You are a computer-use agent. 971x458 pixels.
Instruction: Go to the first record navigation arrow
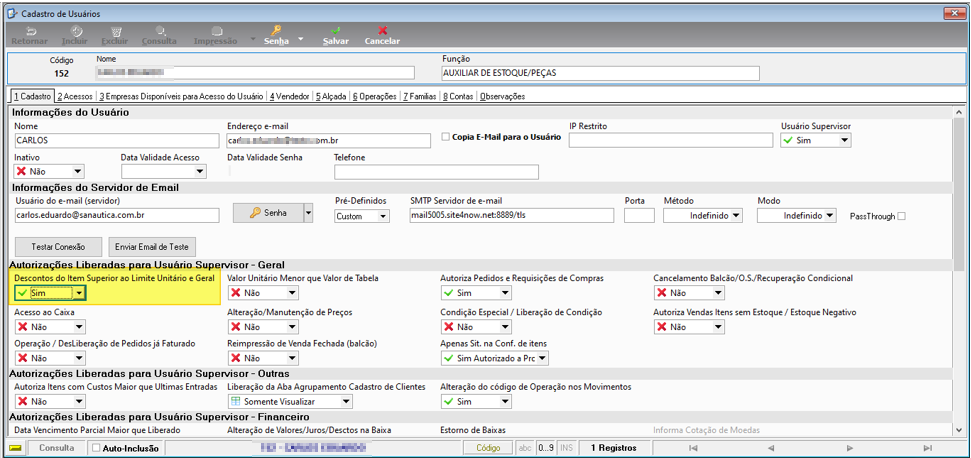pos(694,447)
